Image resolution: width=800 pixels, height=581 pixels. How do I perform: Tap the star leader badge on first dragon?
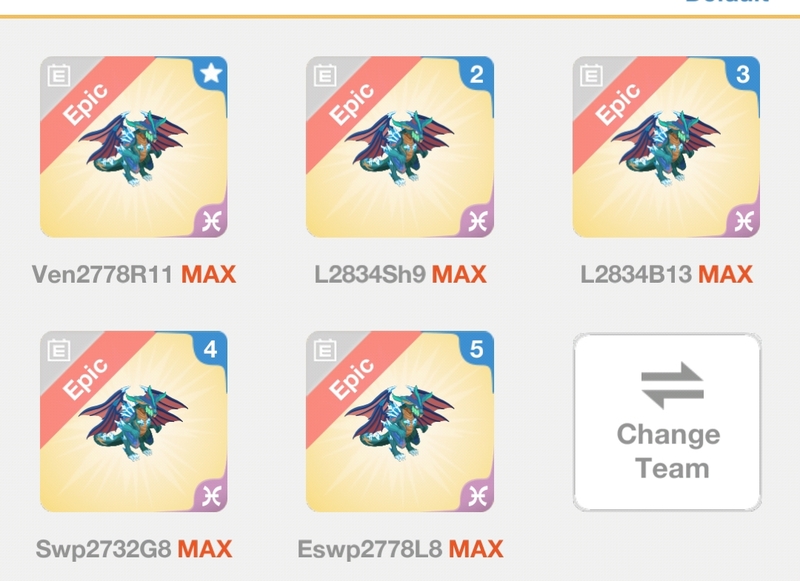(x=211, y=73)
